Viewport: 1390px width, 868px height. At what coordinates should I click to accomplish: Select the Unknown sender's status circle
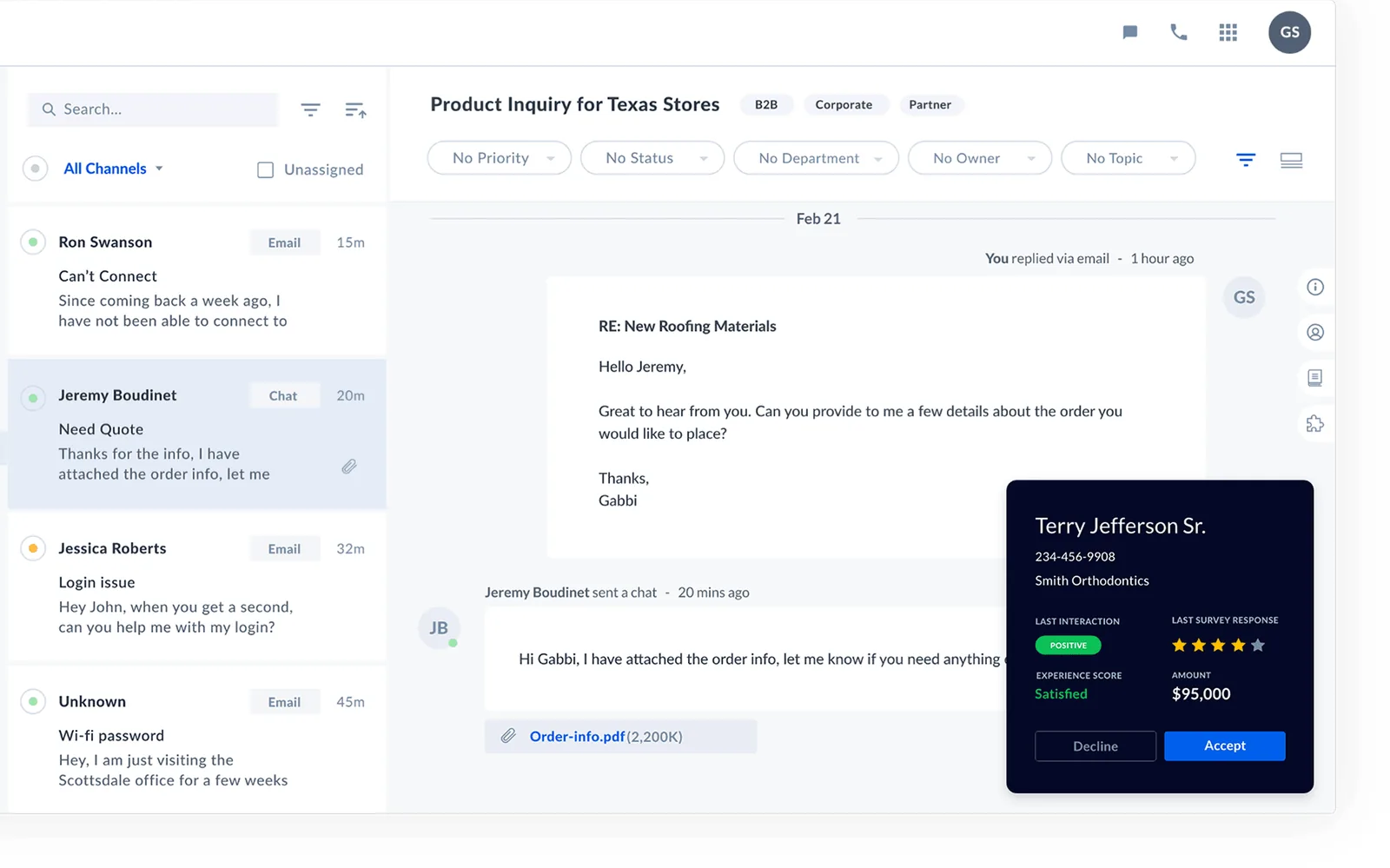33,701
